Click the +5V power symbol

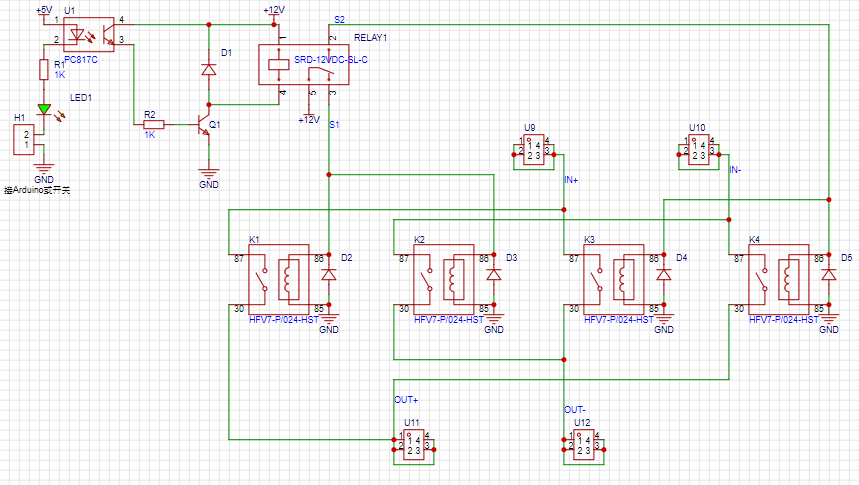pos(43,10)
